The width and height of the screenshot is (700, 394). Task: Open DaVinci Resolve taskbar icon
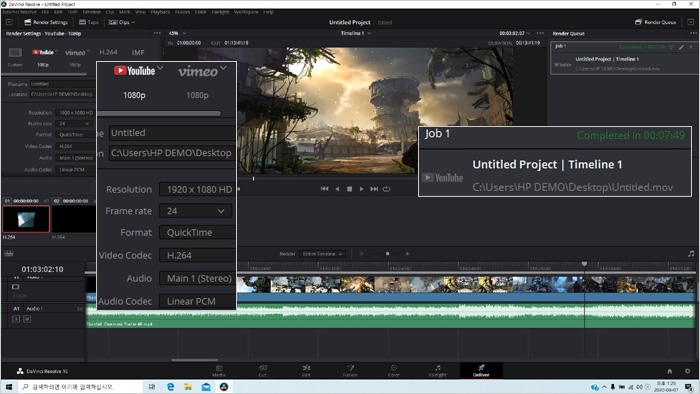[224, 387]
